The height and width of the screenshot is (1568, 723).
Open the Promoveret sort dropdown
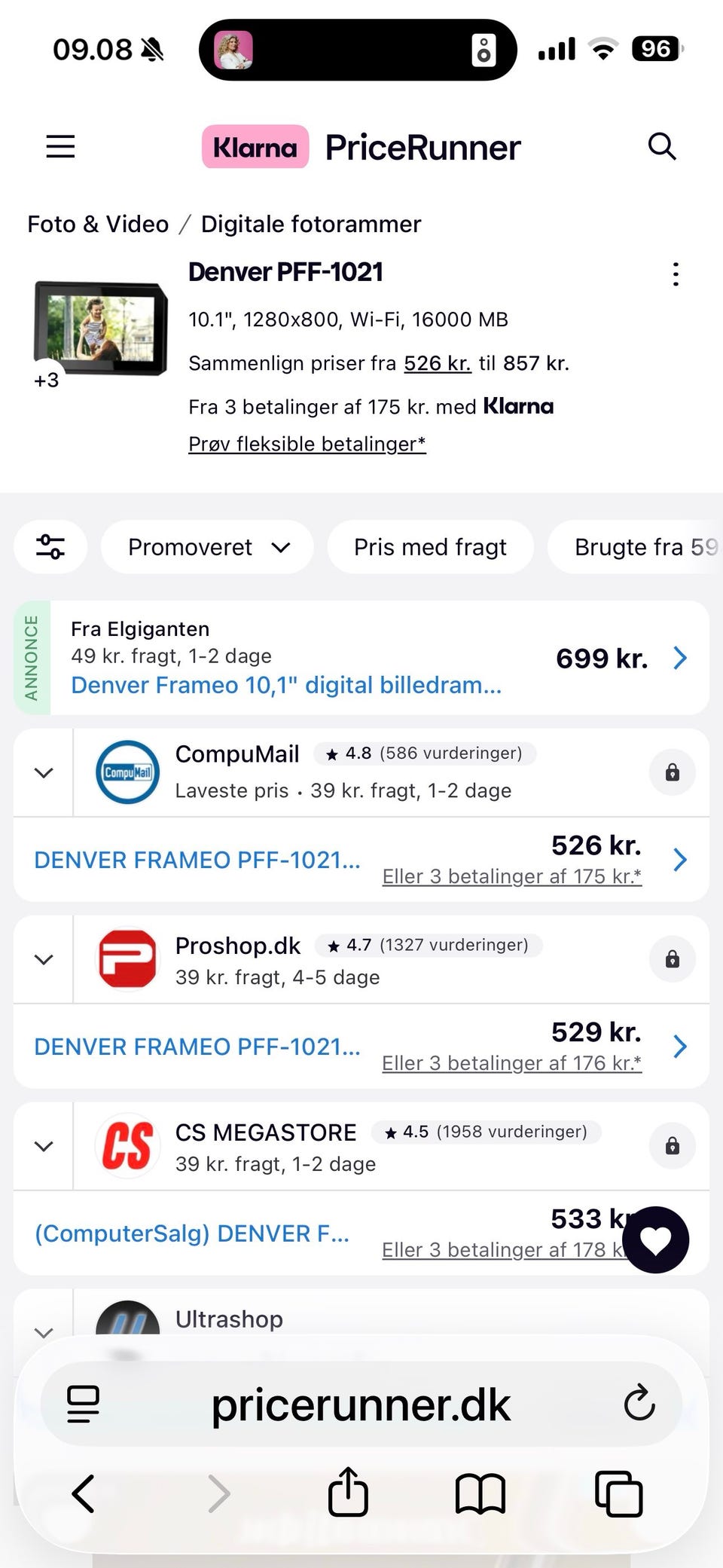207,547
